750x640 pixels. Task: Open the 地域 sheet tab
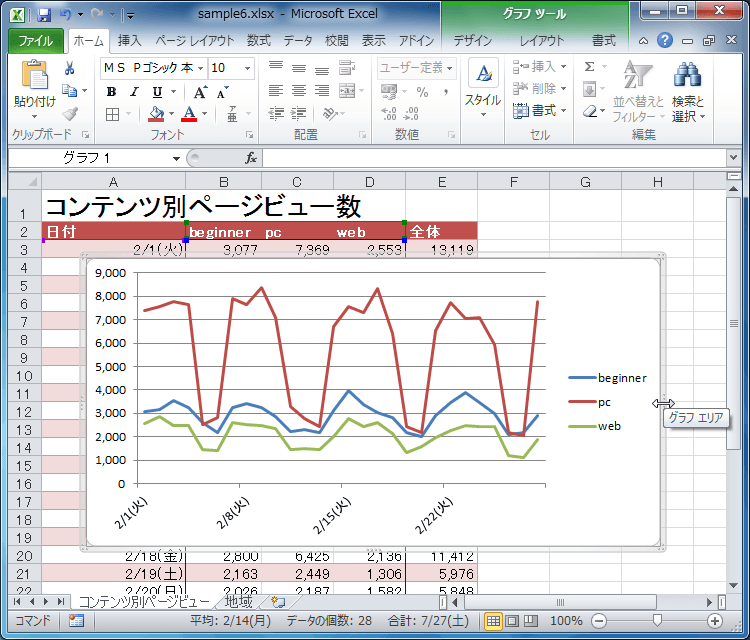[x=238, y=602]
